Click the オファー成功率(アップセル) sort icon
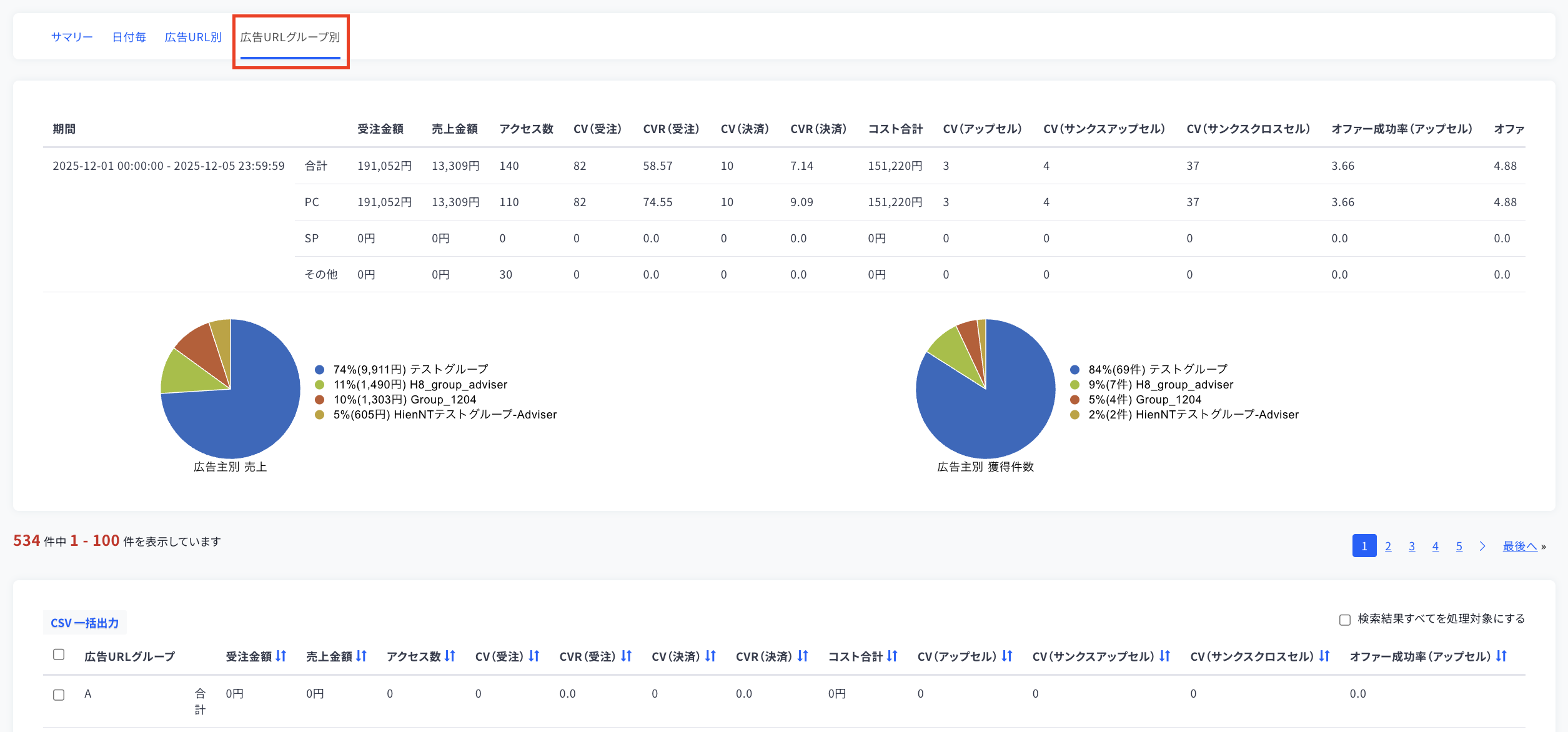The height and width of the screenshot is (732, 1568). [x=1501, y=656]
